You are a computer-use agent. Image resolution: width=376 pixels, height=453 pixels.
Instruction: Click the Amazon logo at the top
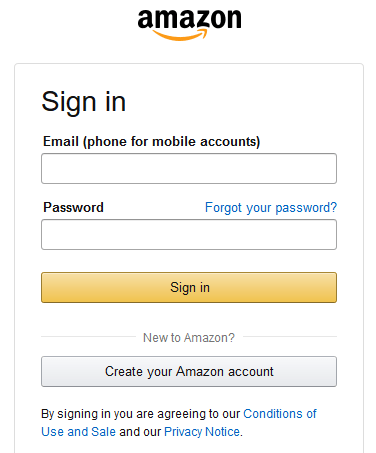pos(189,25)
